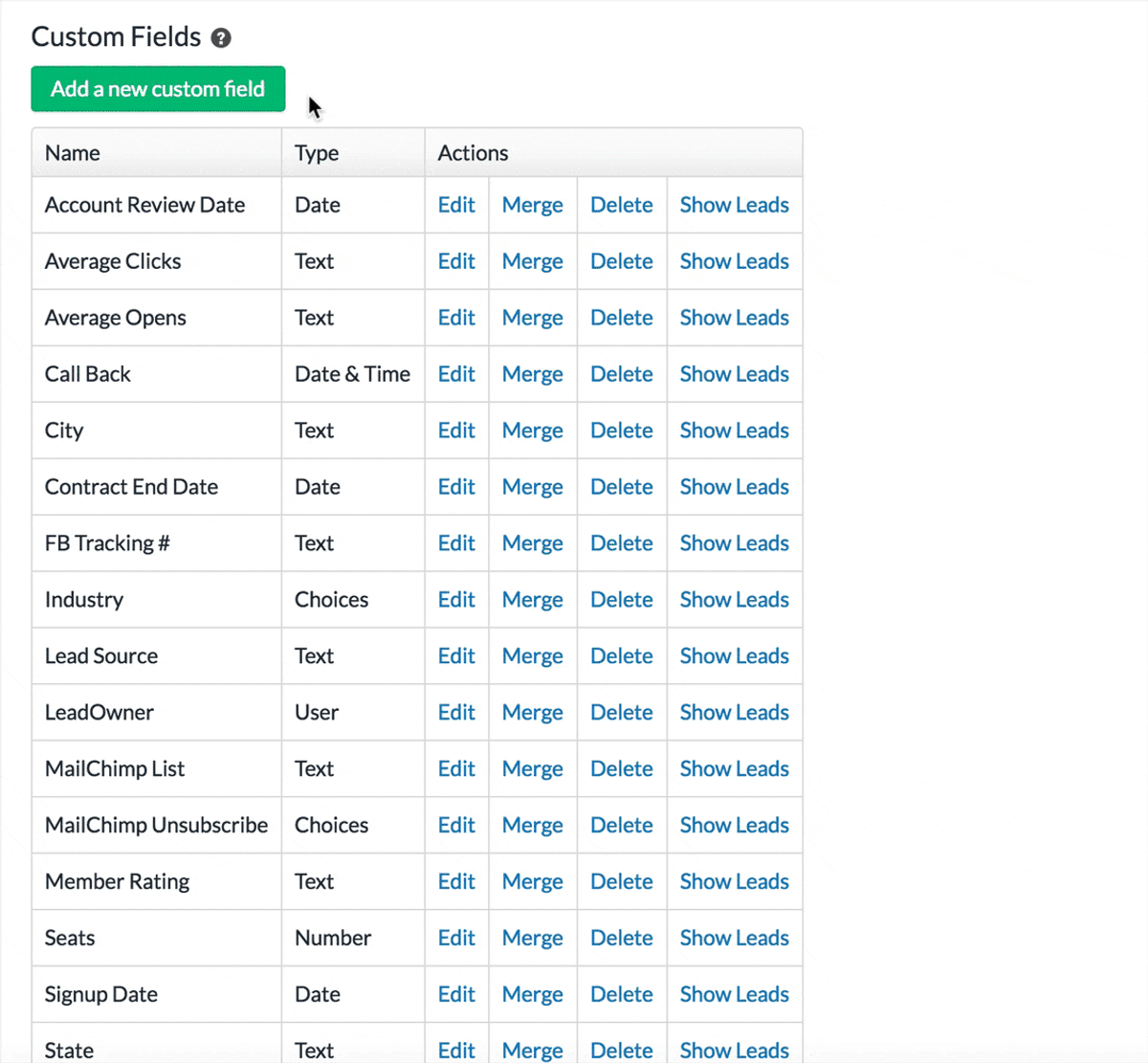
Task: Delete the LeadOwner field
Action: tap(622, 713)
